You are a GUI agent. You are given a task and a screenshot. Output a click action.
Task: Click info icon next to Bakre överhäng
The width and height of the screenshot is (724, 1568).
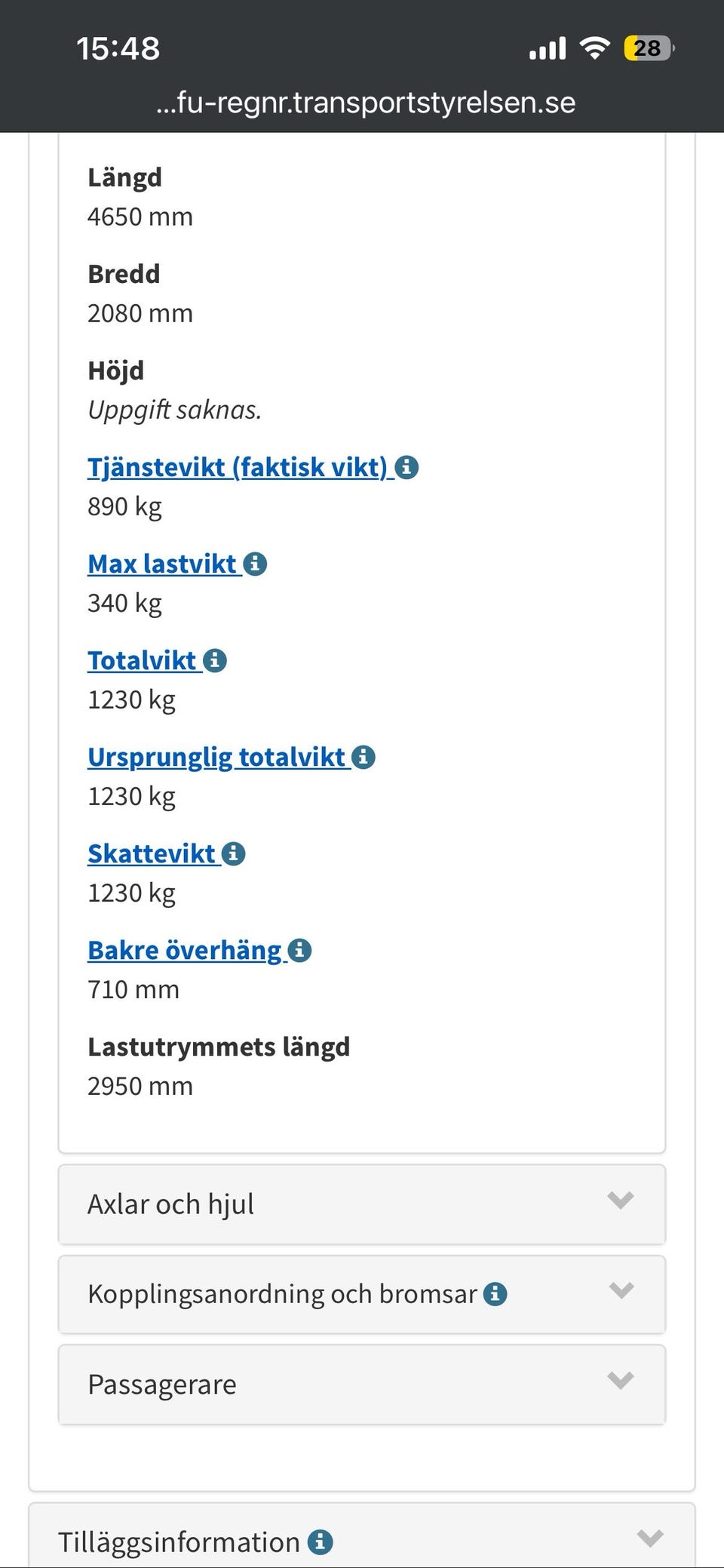(x=299, y=950)
